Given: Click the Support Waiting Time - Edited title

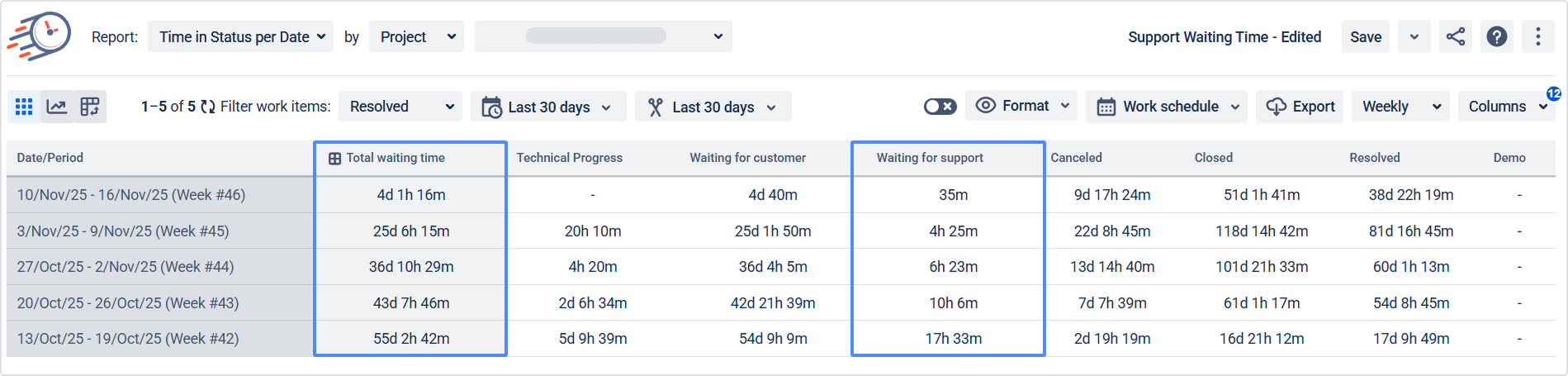Looking at the screenshot, I should point(1225,37).
